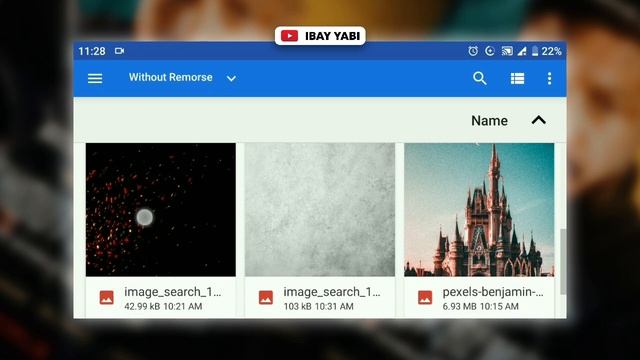Click the vertical scrollbar handle
The height and width of the screenshot is (360, 640).
563,261
